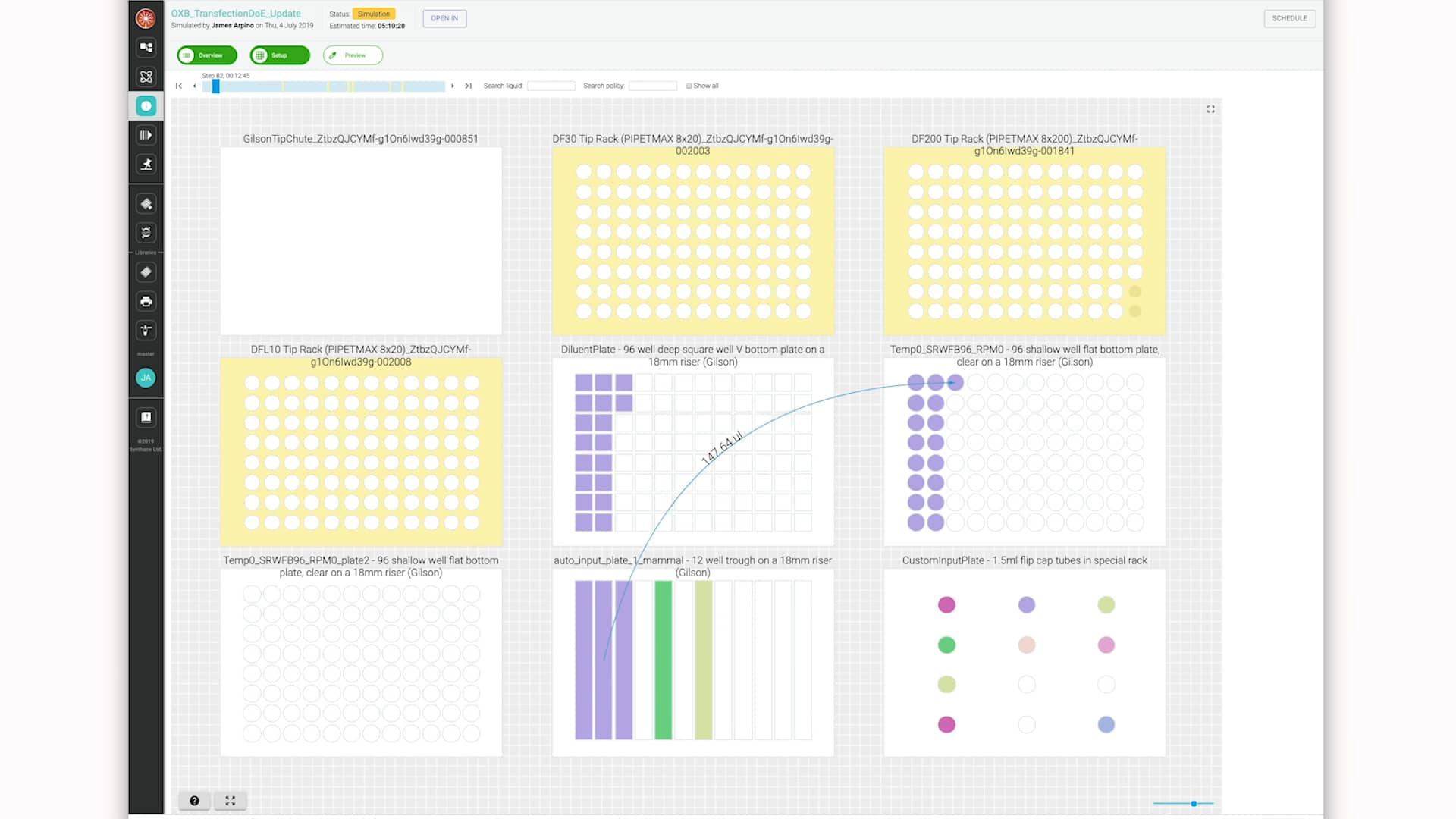Click the OPEN IN button

click(444, 18)
